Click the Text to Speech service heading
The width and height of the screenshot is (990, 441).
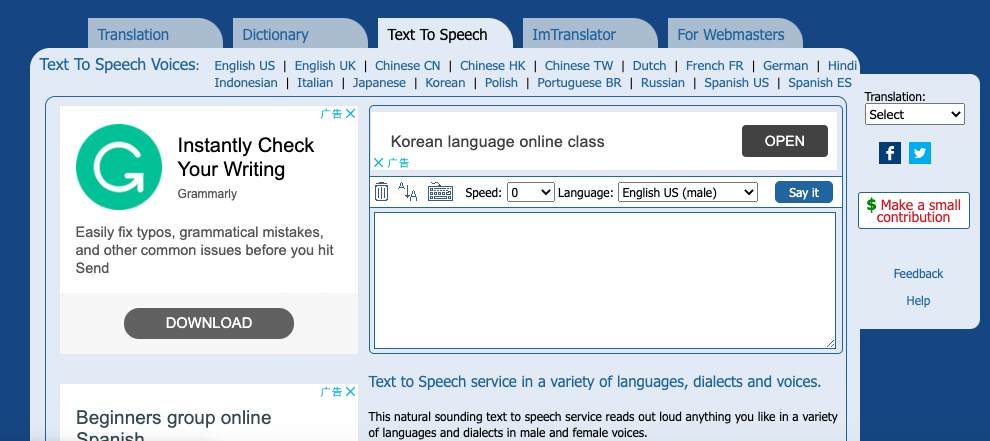[x=594, y=382]
